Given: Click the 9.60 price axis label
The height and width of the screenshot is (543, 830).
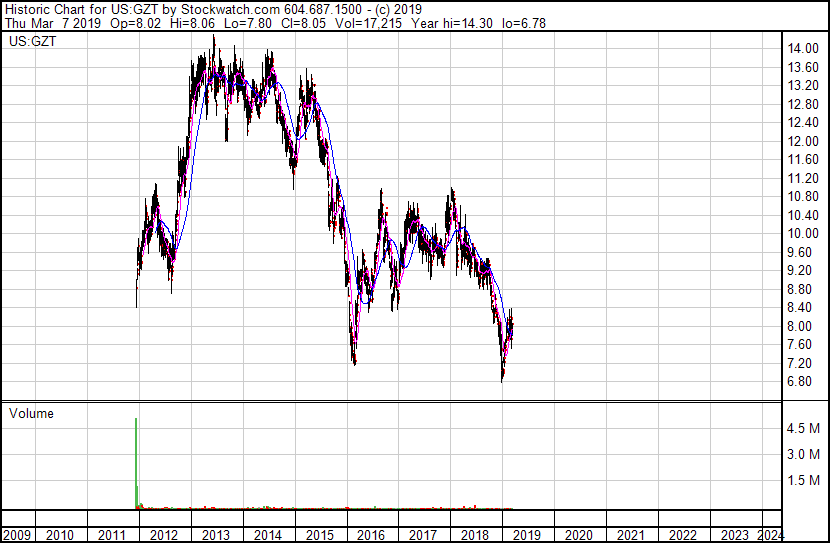Looking at the screenshot, I should pyautogui.click(x=799, y=252).
